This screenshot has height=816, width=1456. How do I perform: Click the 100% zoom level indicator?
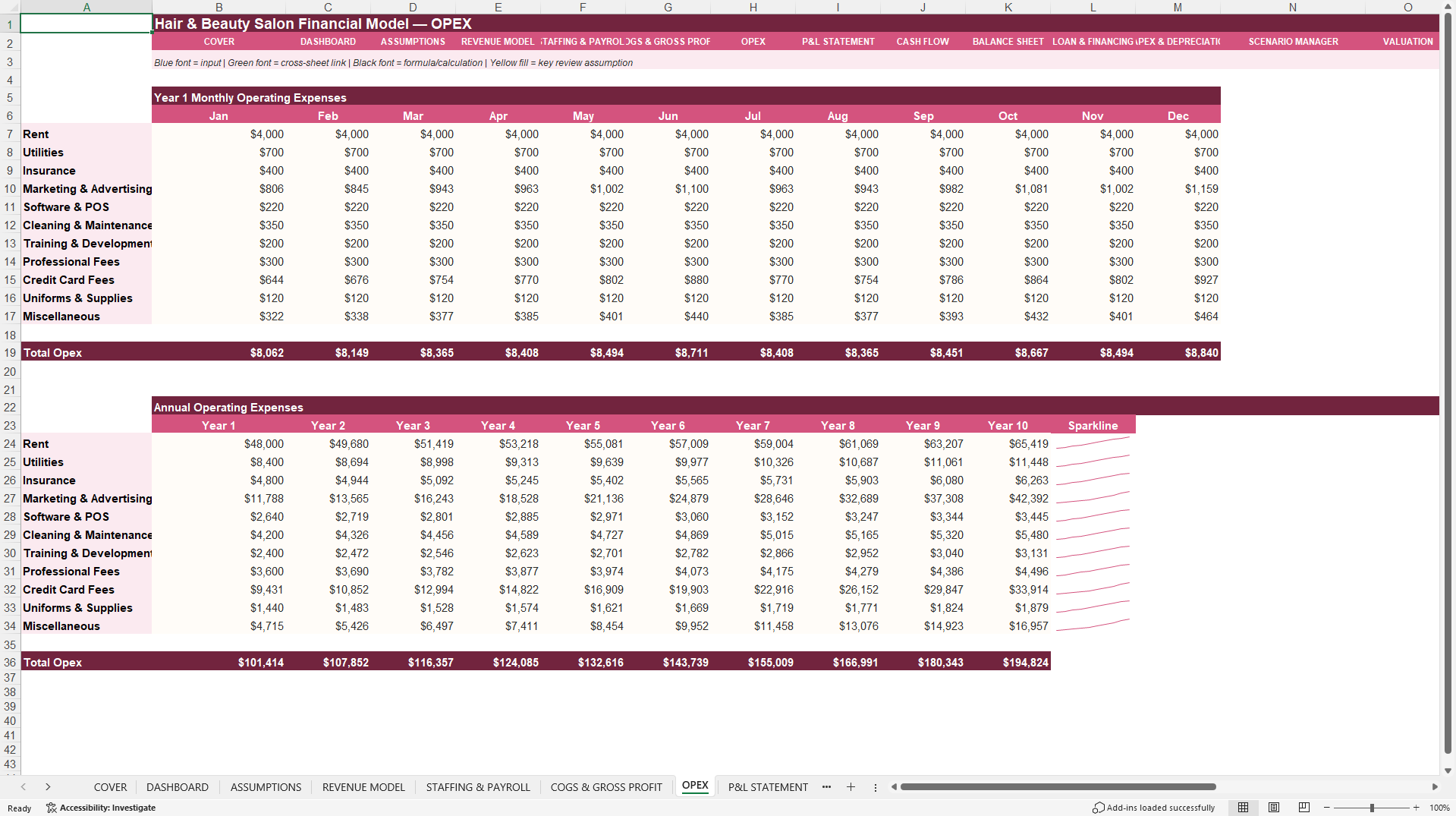pyautogui.click(x=1439, y=808)
